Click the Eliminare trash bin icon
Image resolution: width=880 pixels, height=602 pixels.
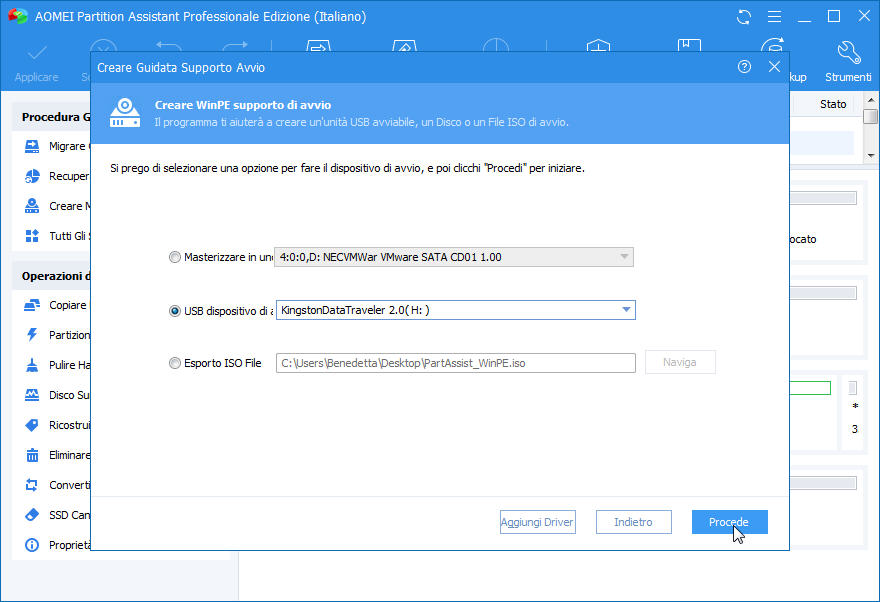[32, 455]
